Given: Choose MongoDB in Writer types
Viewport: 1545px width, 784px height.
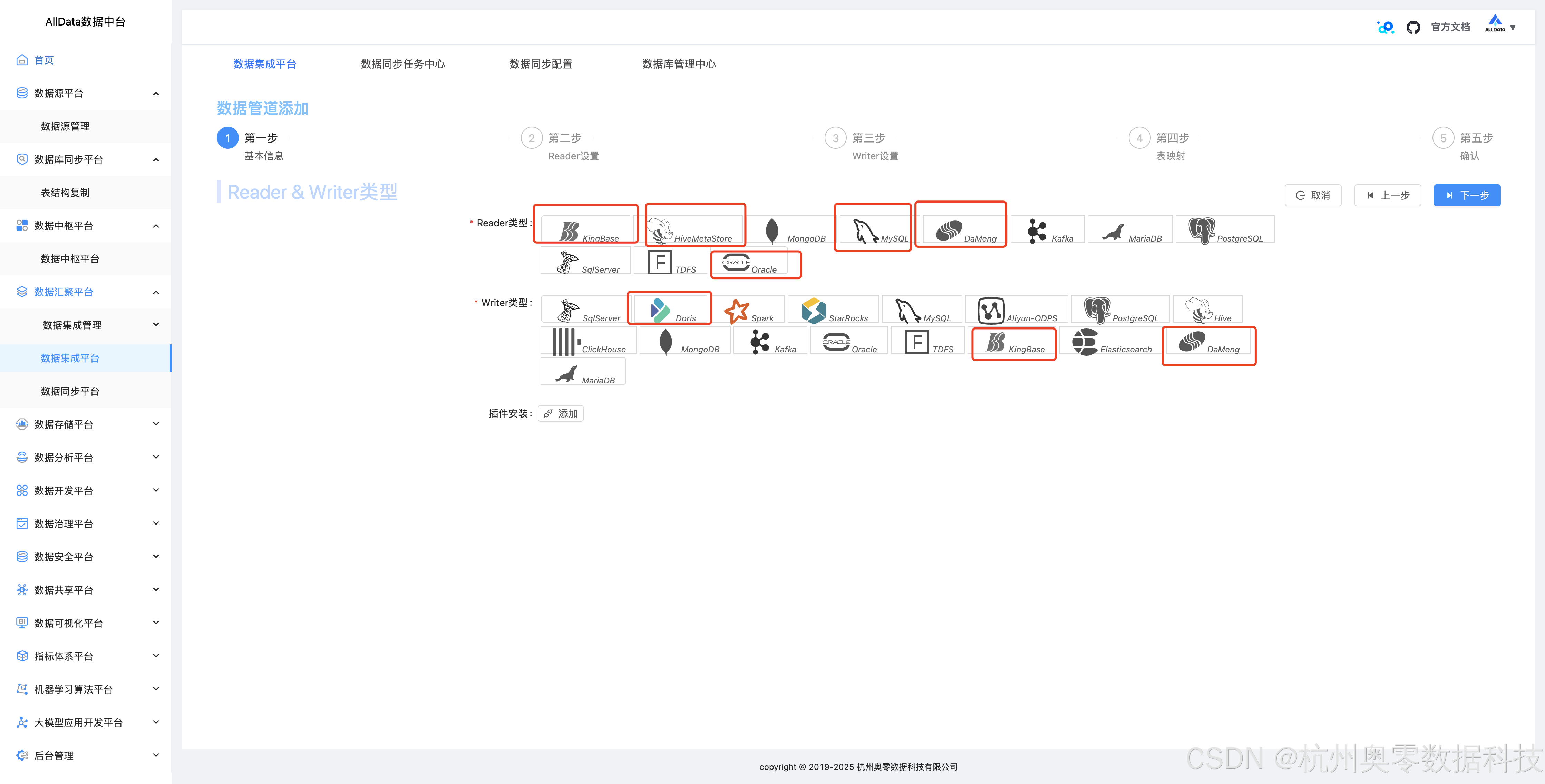Looking at the screenshot, I should (685, 341).
